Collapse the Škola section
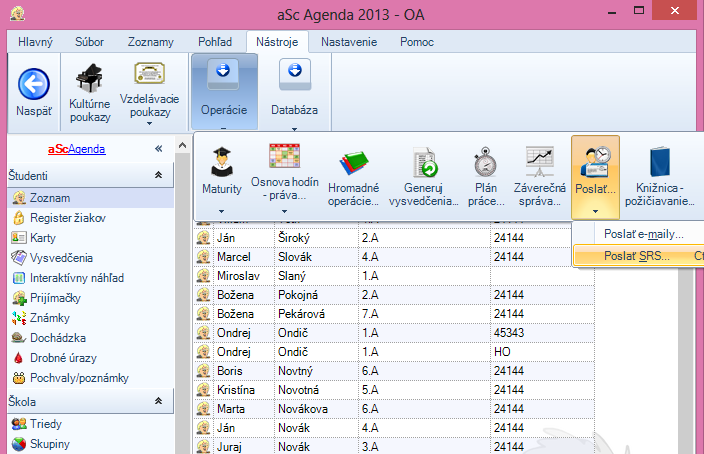This screenshot has height=454, width=704. coord(158,401)
